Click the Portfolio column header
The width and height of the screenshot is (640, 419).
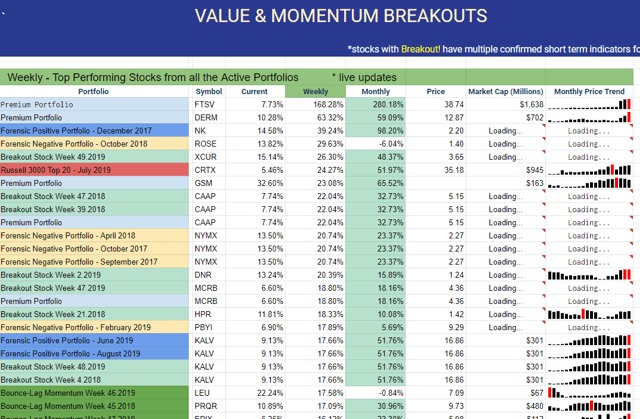(x=93, y=91)
